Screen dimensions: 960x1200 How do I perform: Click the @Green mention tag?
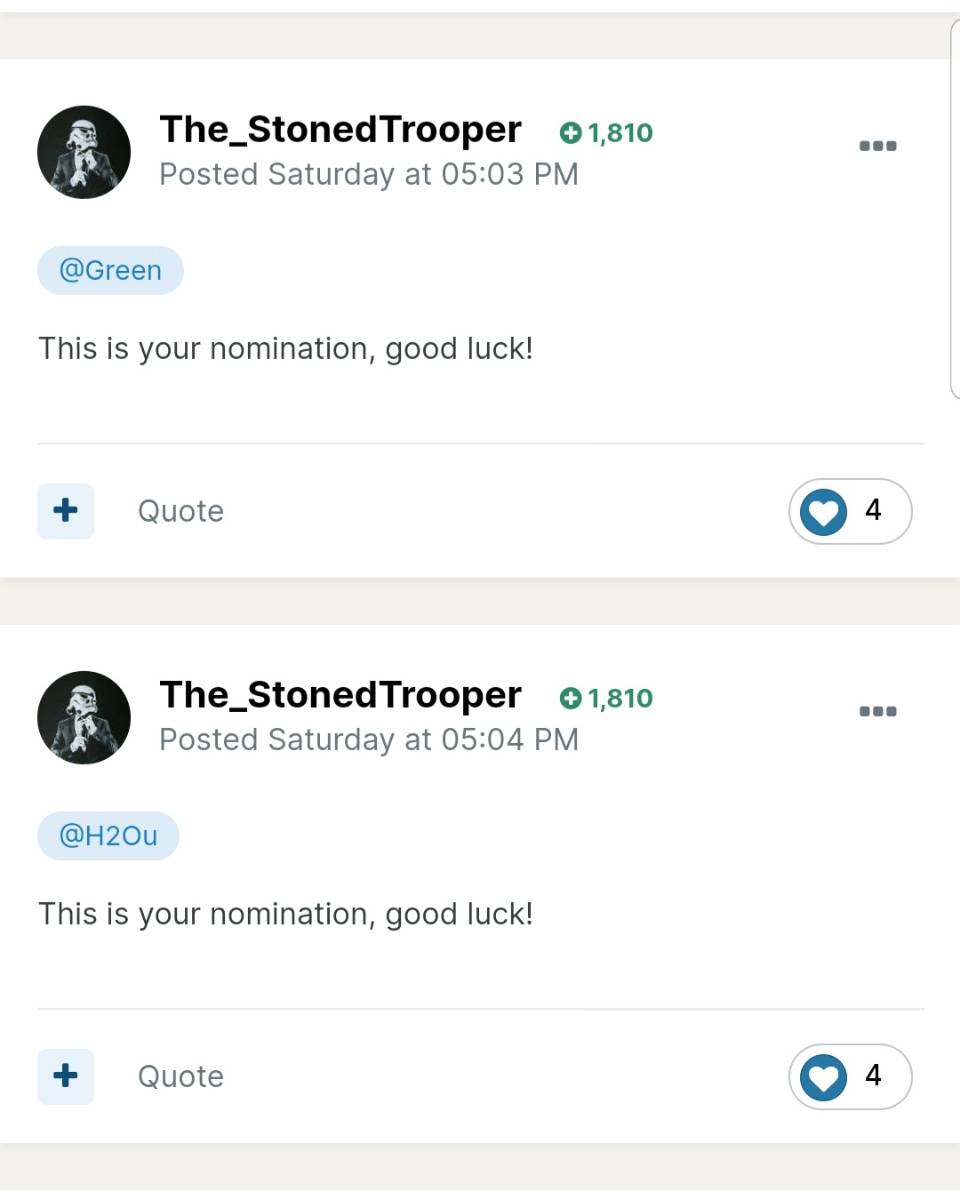pos(110,270)
